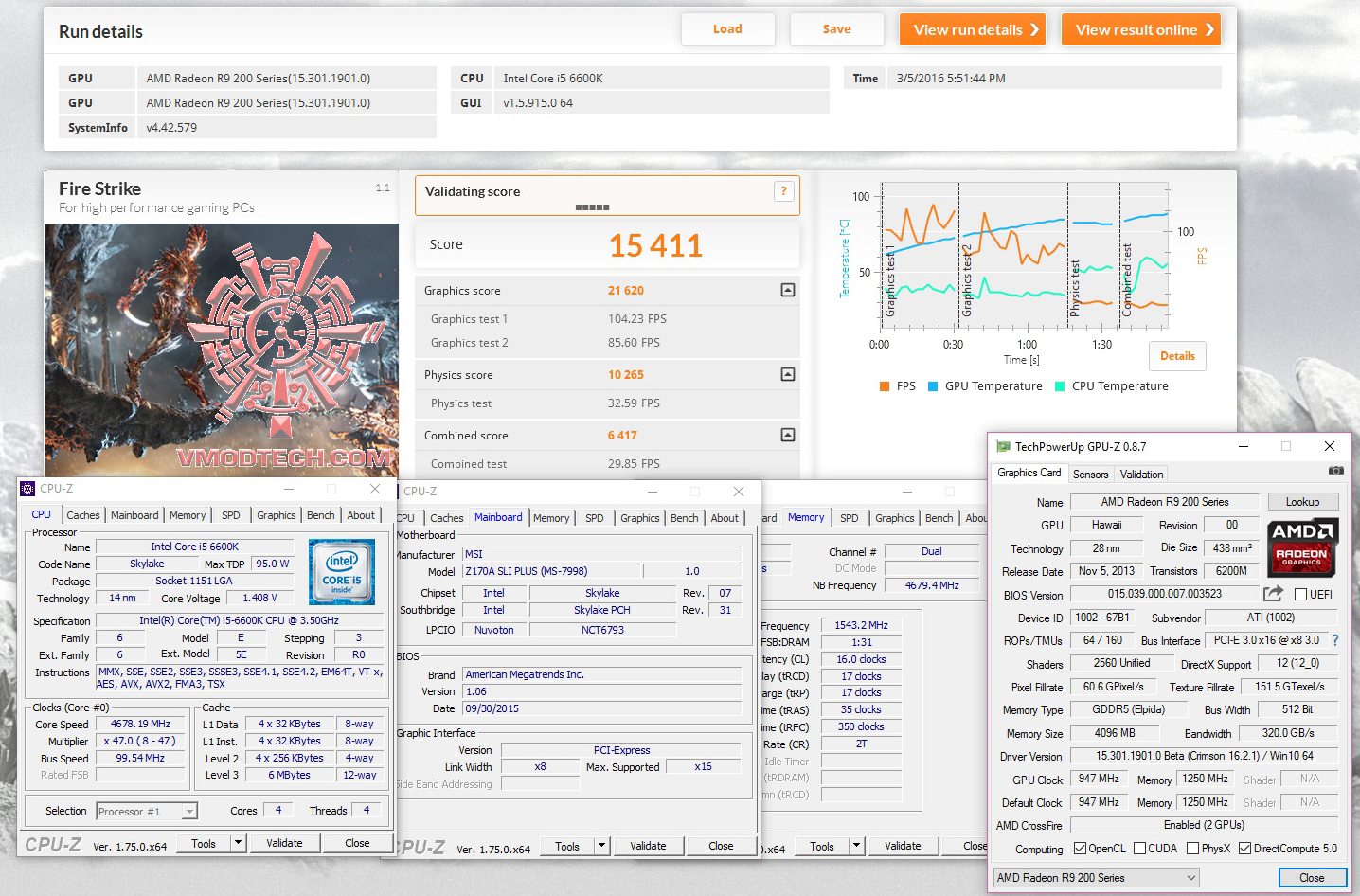Viewport: 1360px width, 896px height.
Task: Click the Name field showing Intel Core i5 6600K
Action: coord(194,547)
